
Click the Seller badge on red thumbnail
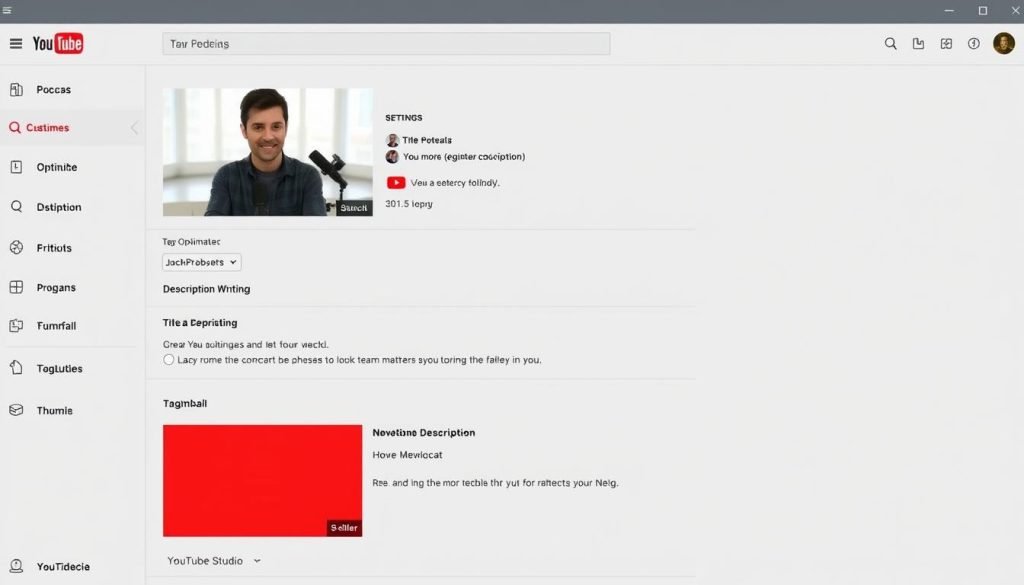click(344, 528)
